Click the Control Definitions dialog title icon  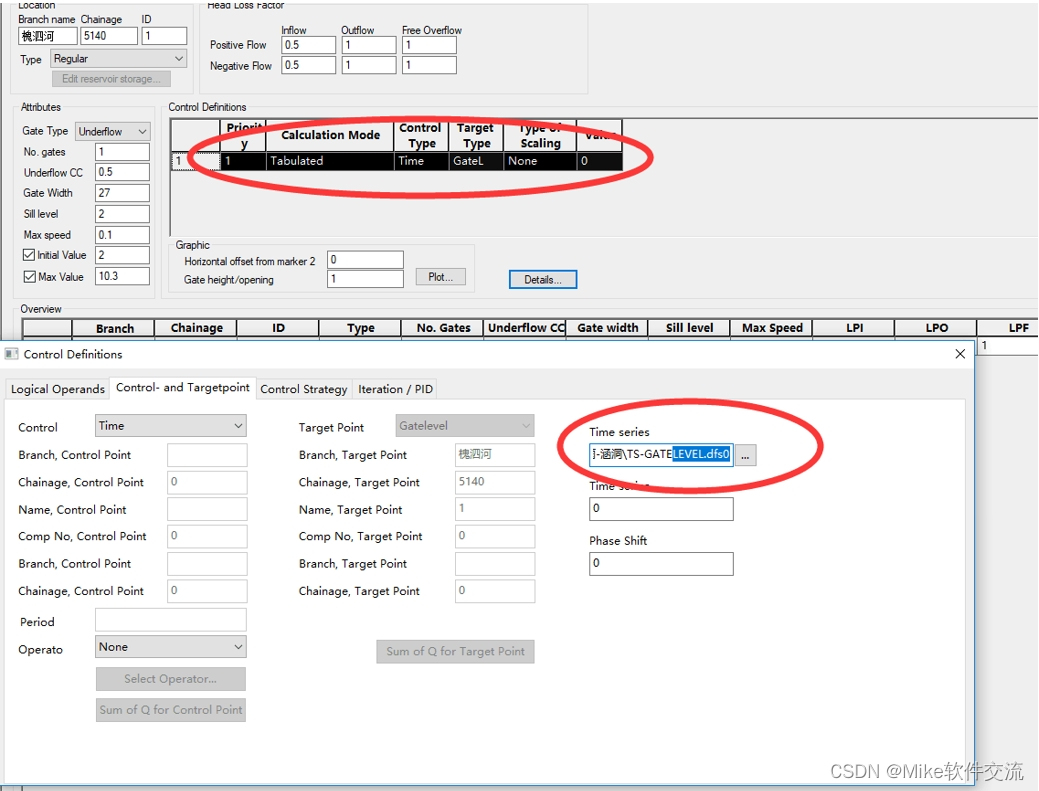[11, 354]
